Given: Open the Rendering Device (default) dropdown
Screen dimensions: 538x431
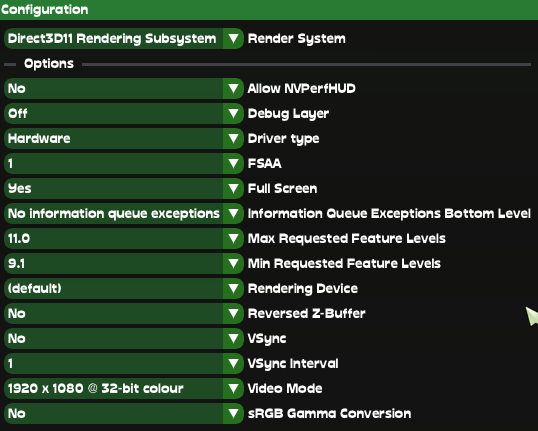Looking at the screenshot, I should [x=124, y=289].
